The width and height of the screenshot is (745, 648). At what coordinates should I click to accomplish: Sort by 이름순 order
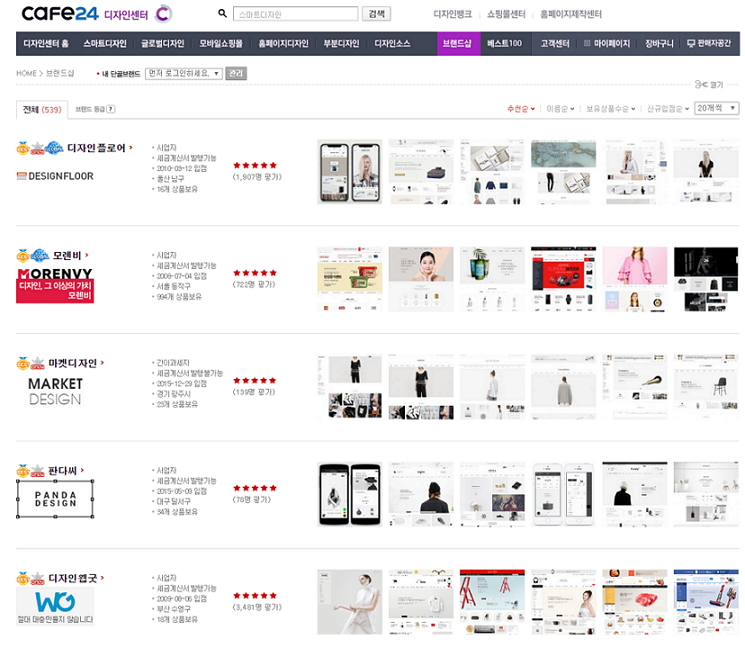point(560,109)
